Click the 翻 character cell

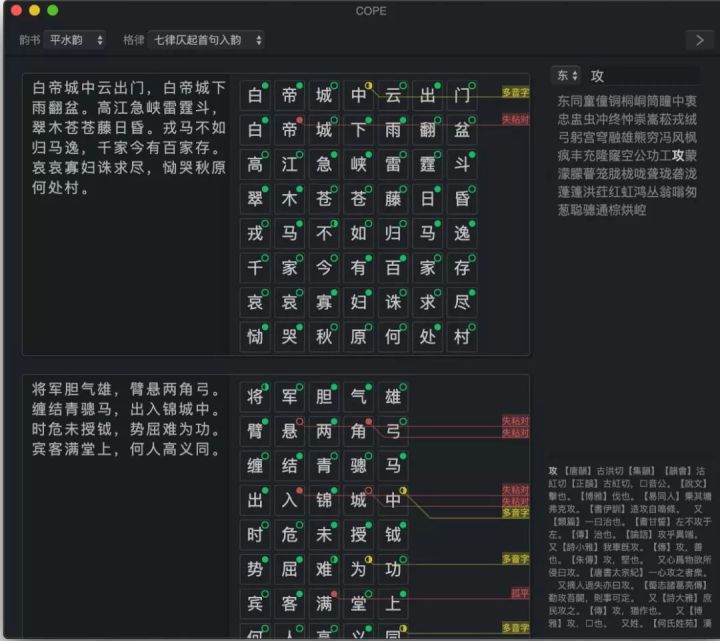[428, 130]
